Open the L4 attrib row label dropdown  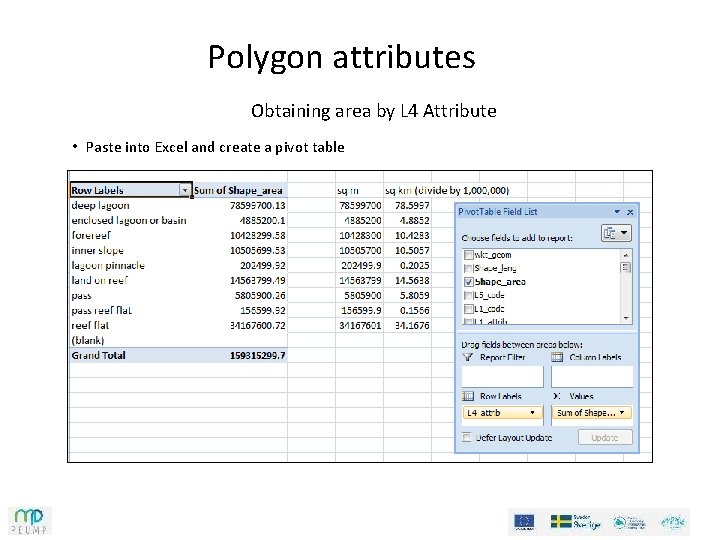(532, 412)
